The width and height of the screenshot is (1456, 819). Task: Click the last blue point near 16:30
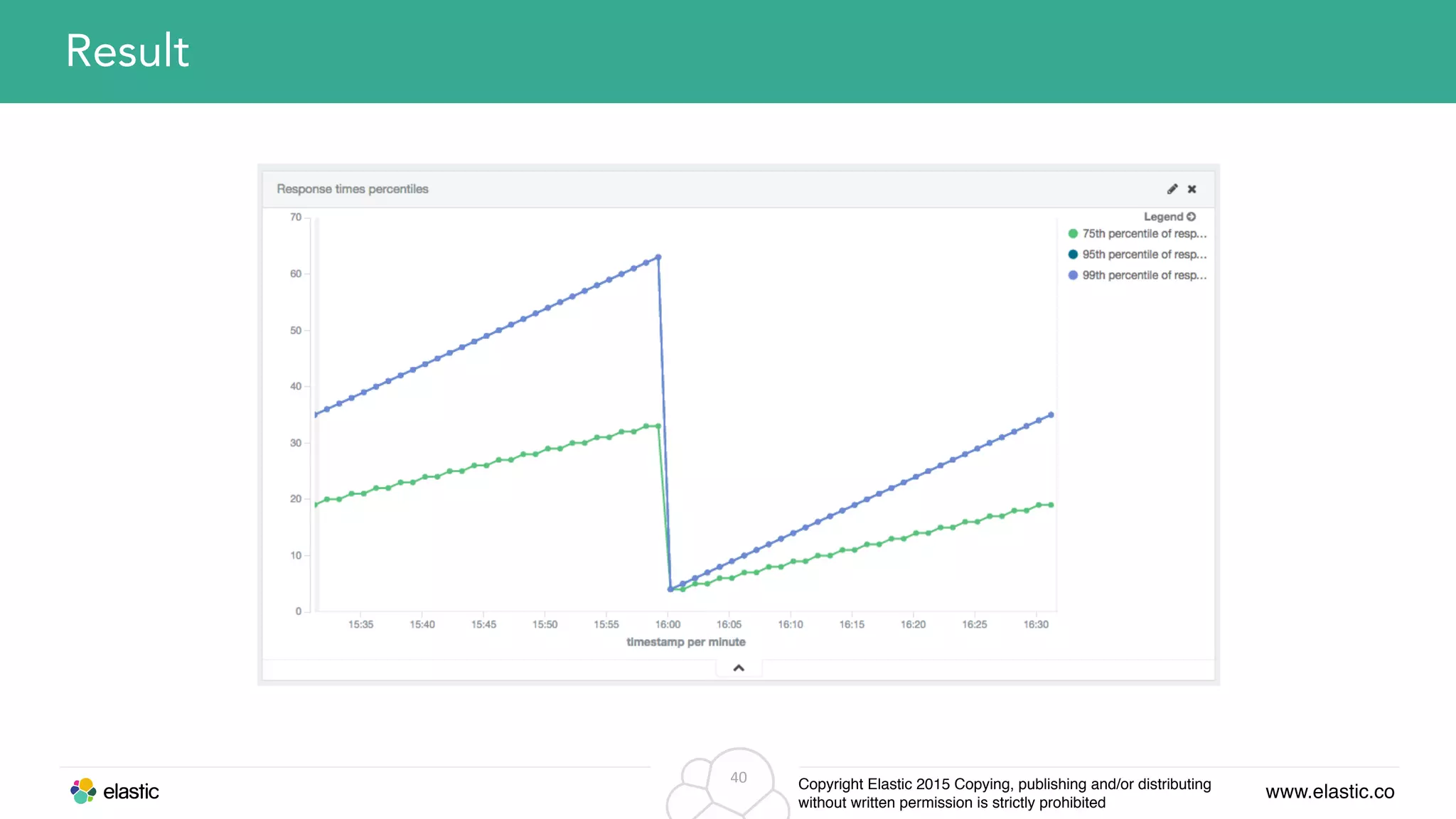pyautogui.click(x=1051, y=415)
